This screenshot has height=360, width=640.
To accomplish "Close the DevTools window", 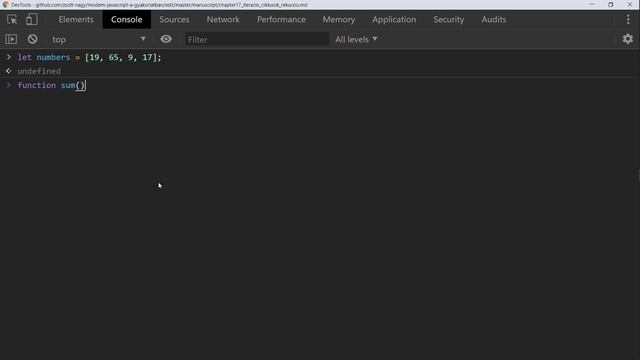I will (630, 4).
